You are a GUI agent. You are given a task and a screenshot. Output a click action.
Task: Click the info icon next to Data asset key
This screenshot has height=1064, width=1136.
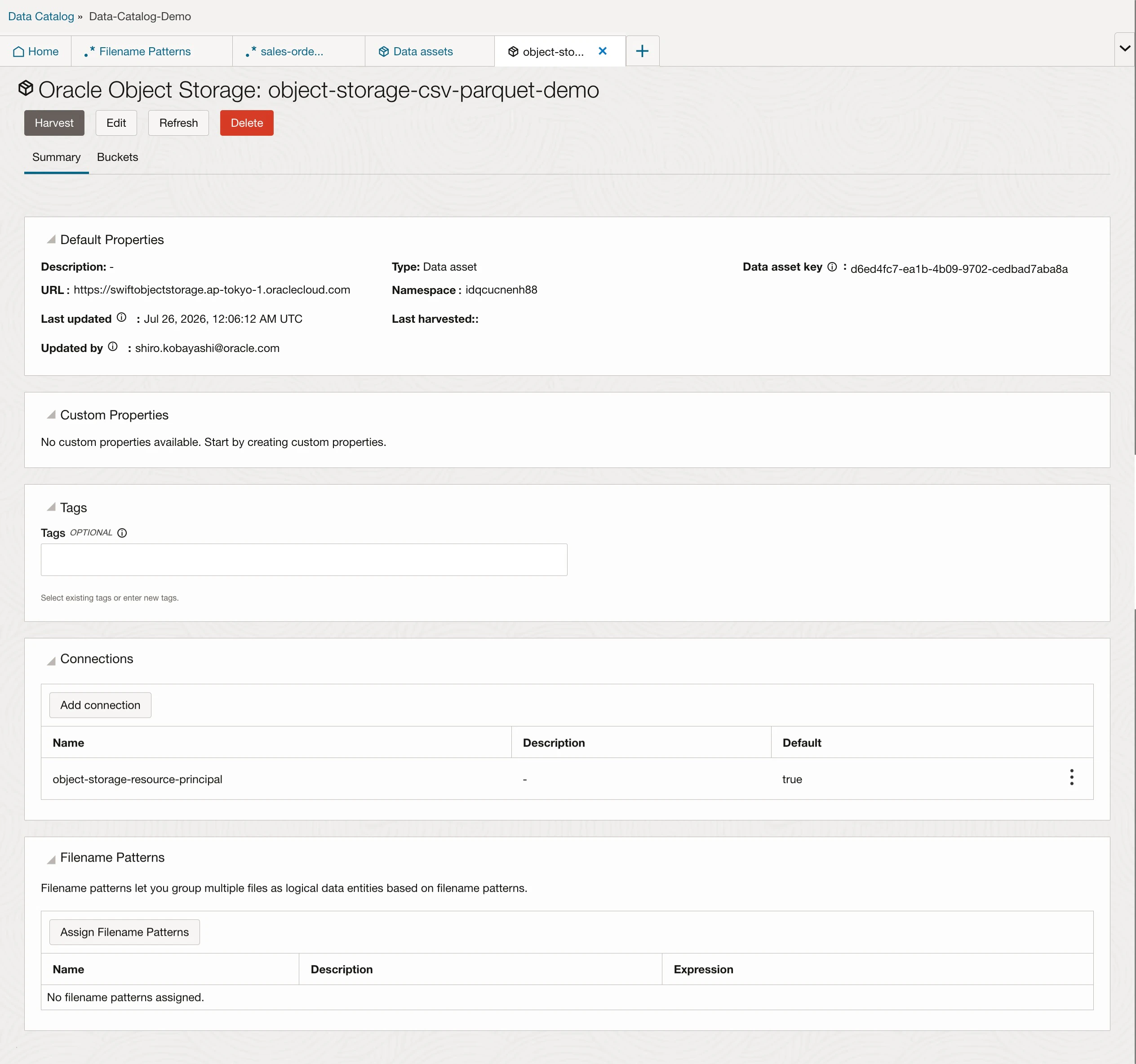[832, 267]
